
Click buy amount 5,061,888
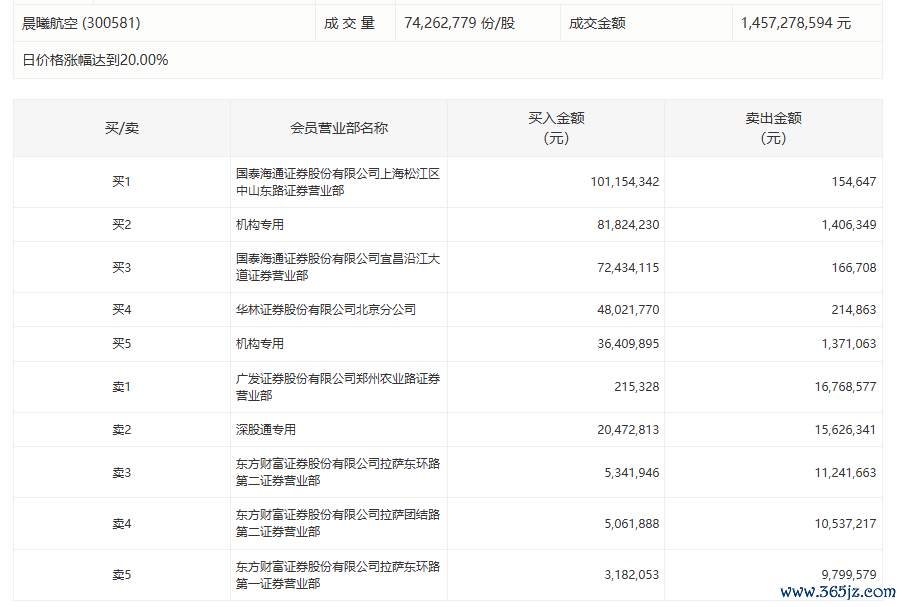(x=632, y=524)
